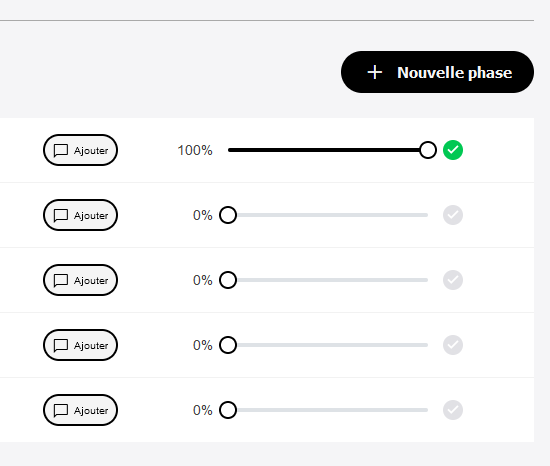Toggle the green completed checkmark

pos(453,150)
